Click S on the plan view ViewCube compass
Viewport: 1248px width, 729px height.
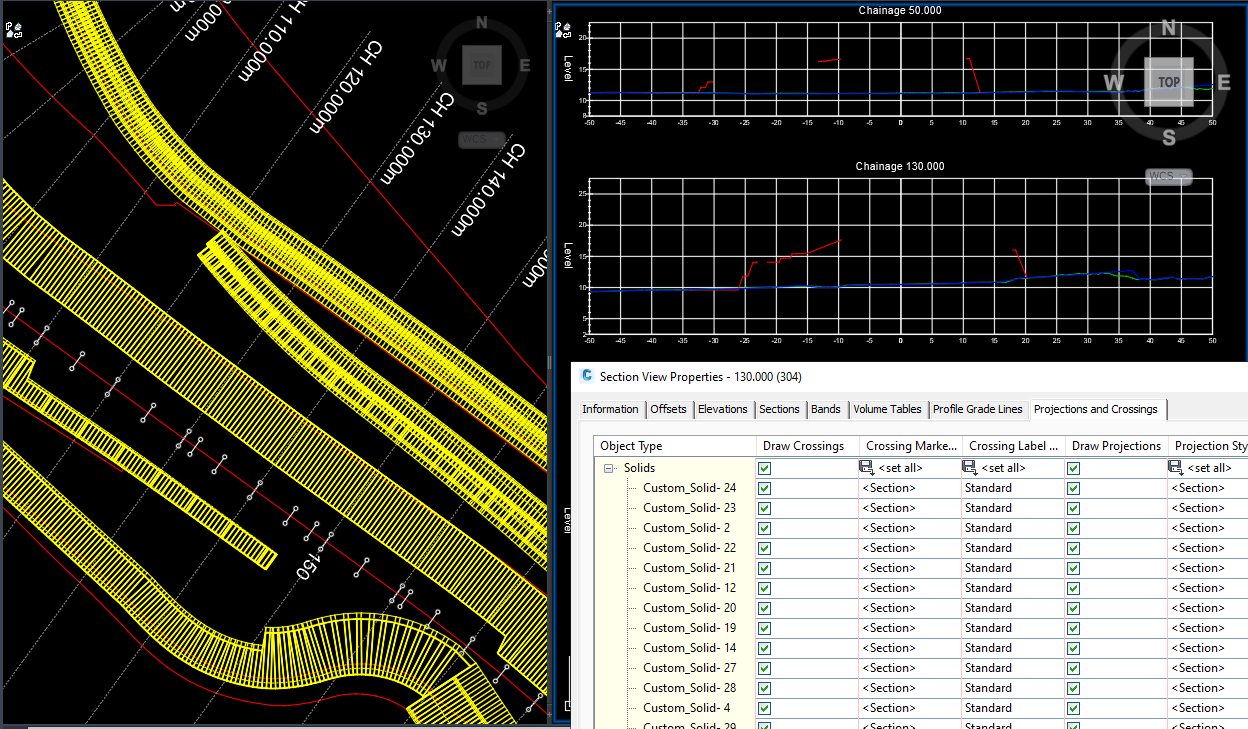tap(482, 107)
